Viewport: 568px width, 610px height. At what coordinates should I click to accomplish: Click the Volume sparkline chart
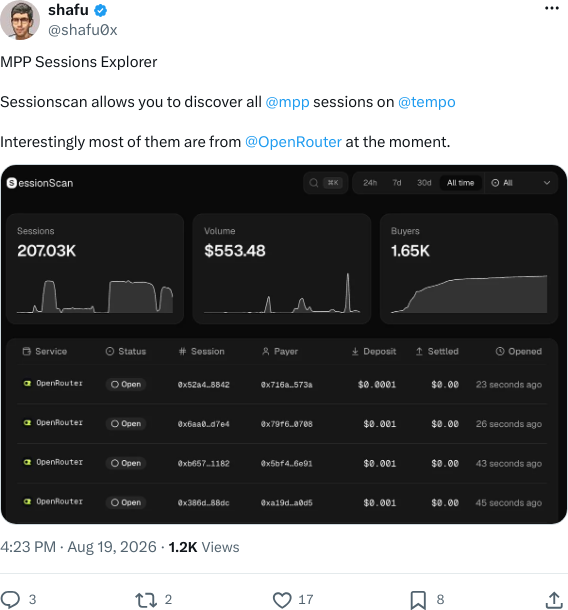click(282, 293)
